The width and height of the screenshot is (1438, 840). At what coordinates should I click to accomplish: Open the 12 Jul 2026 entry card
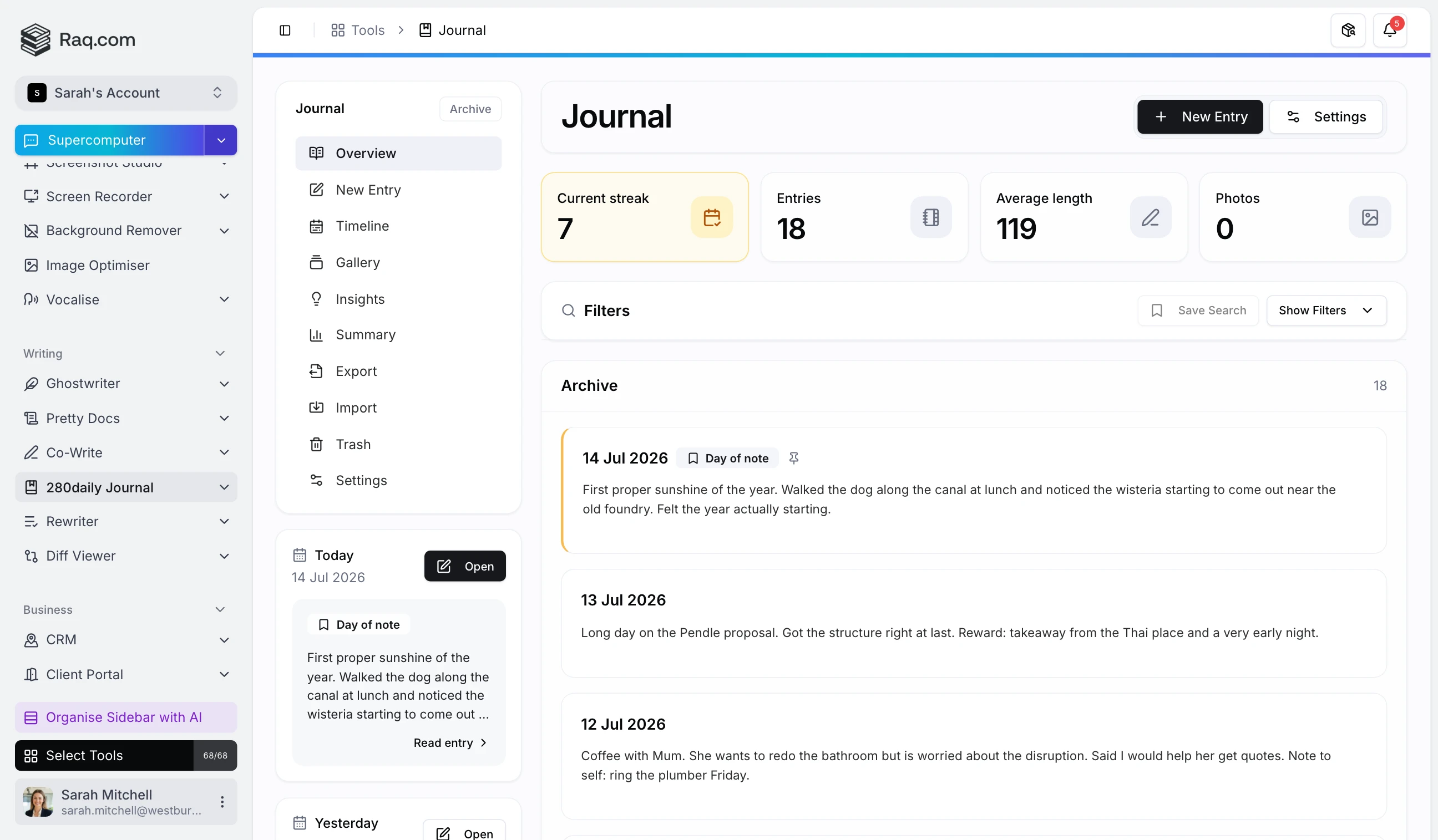(974, 756)
